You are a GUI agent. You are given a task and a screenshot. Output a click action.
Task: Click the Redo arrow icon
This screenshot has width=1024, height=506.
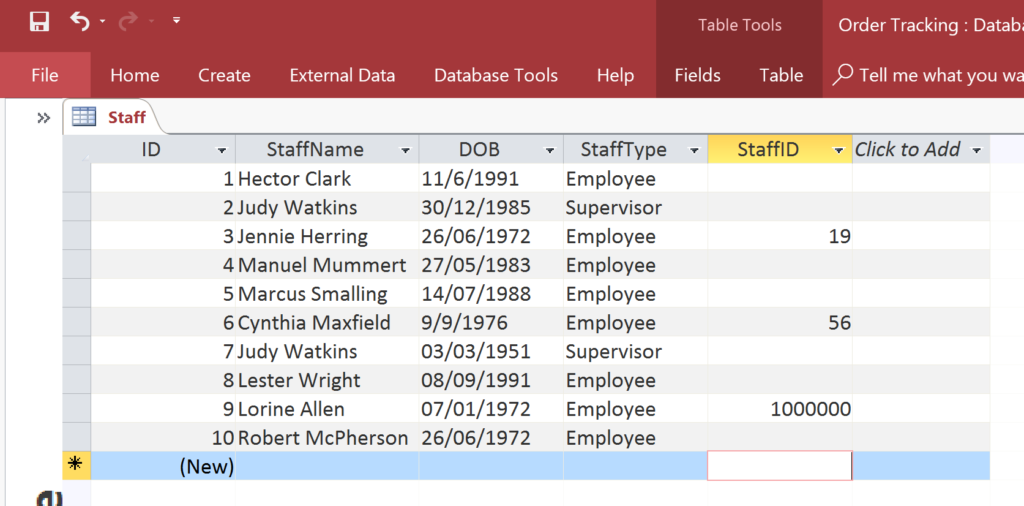(128, 22)
